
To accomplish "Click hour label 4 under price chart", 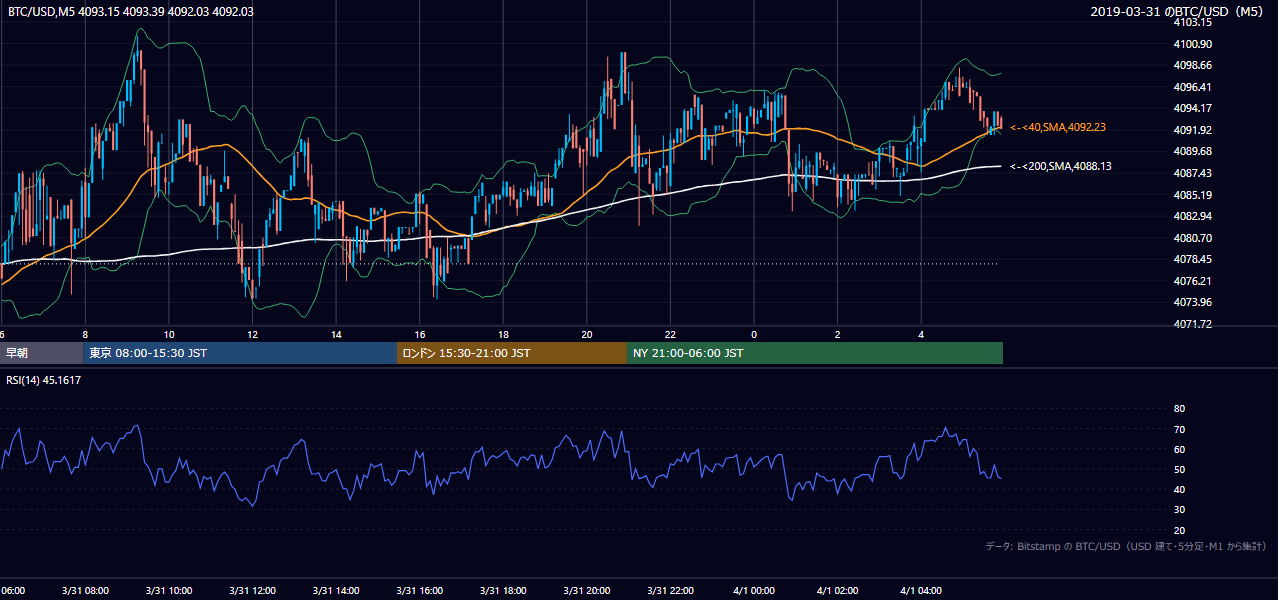I will (922, 334).
